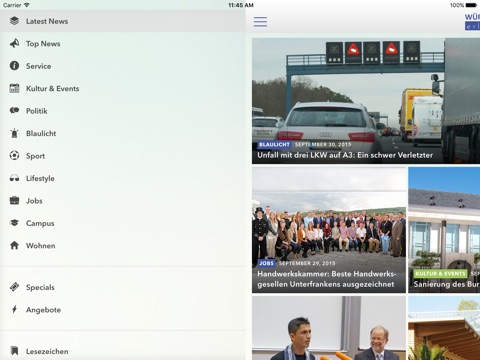Image resolution: width=480 pixels, height=360 pixels.
Task: Click headline Handwerkskammer: Beste Handwerksgesellen
Action: (327, 279)
